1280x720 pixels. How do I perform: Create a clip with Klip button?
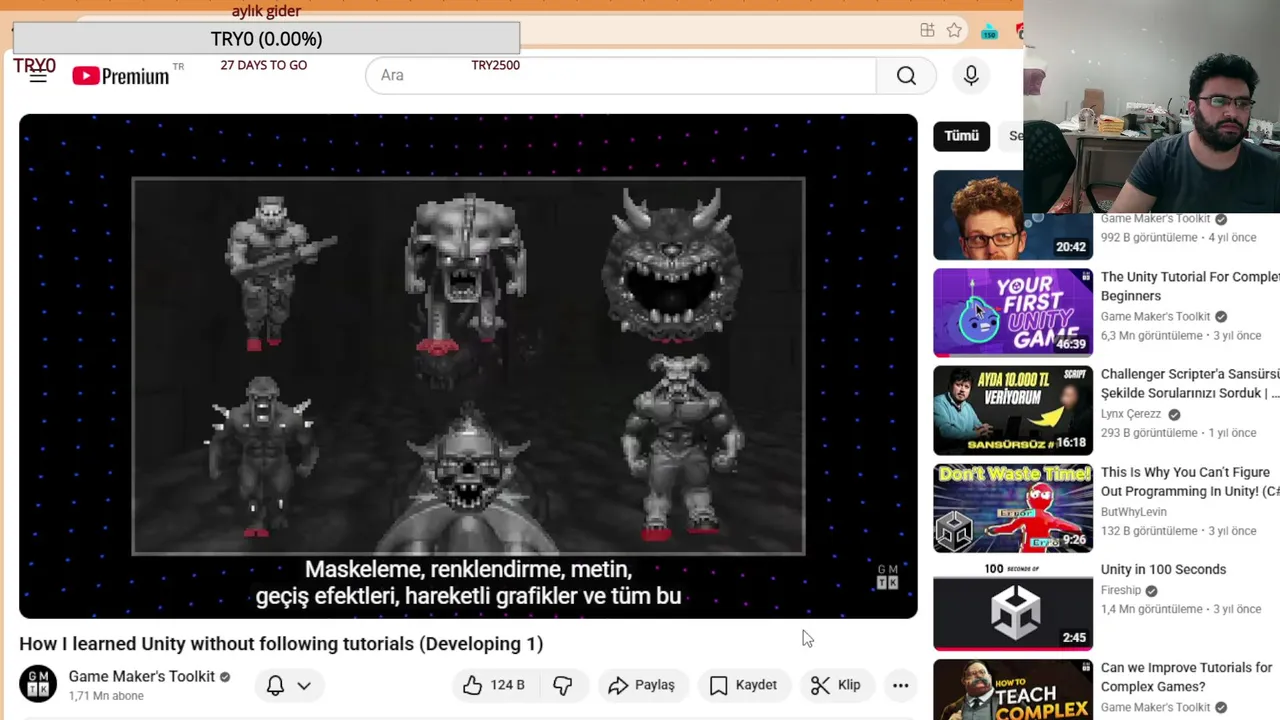(836, 685)
